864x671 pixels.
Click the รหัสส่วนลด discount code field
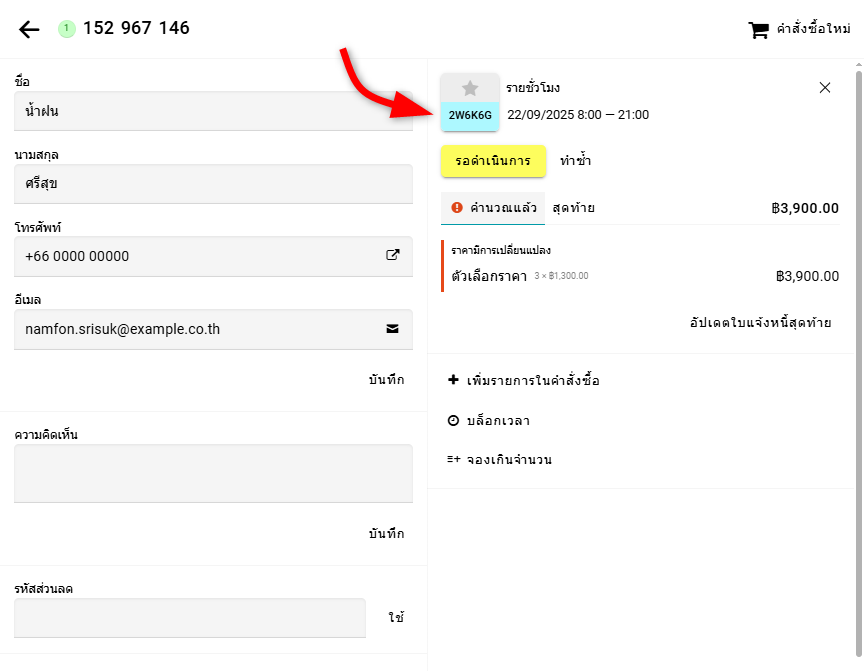[190, 617]
